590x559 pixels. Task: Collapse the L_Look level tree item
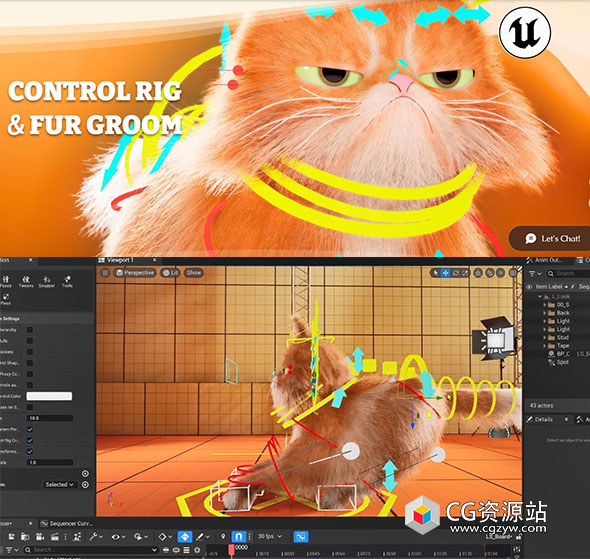(x=540, y=296)
